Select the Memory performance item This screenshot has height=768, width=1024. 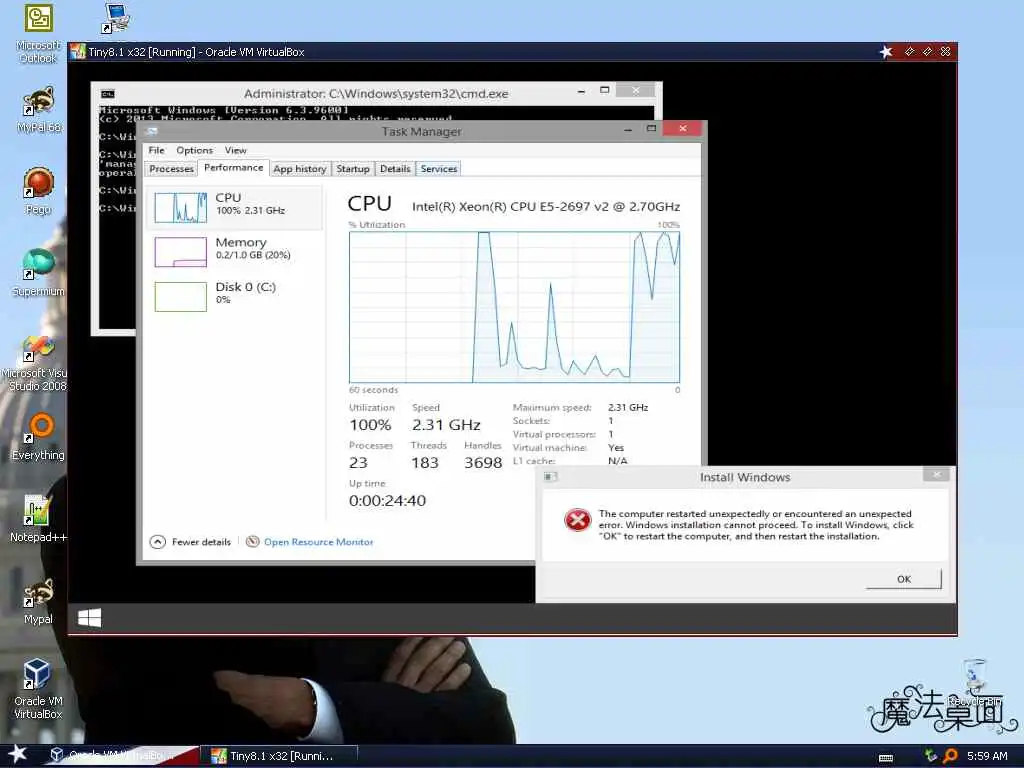(x=235, y=251)
